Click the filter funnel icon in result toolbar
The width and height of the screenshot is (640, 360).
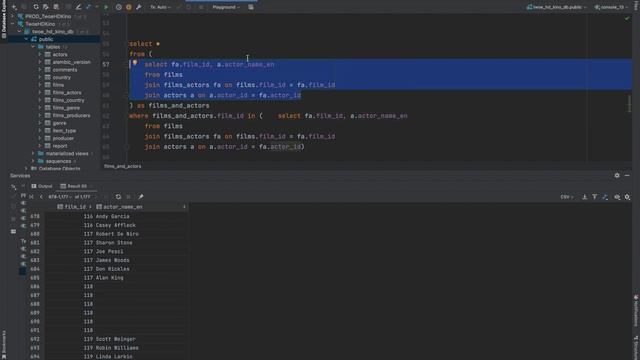tap(595, 197)
